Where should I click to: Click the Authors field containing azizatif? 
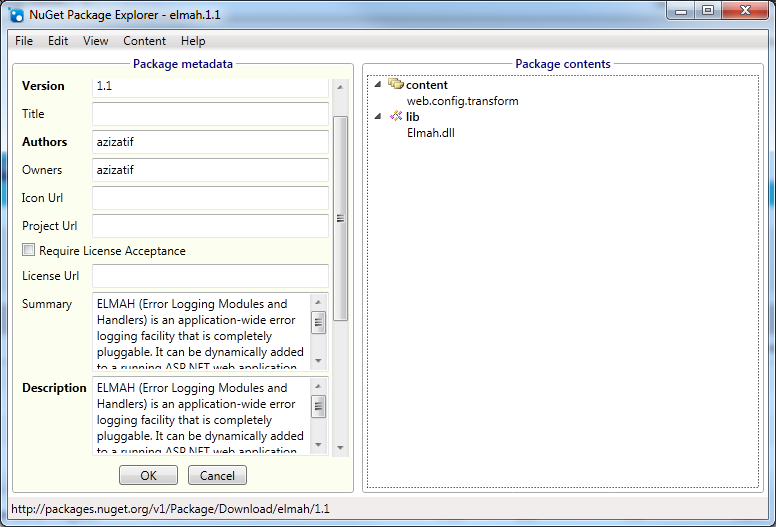[210, 142]
